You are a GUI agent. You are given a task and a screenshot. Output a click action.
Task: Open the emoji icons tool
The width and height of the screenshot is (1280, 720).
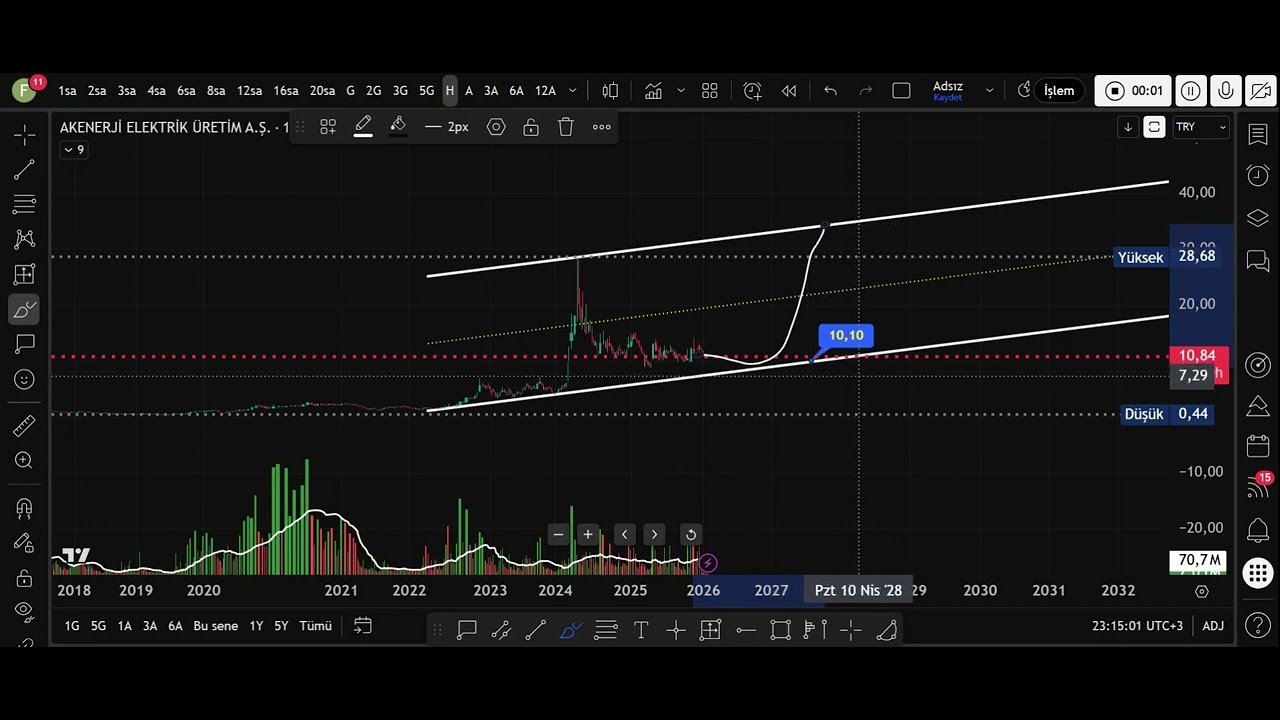click(24, 379)
